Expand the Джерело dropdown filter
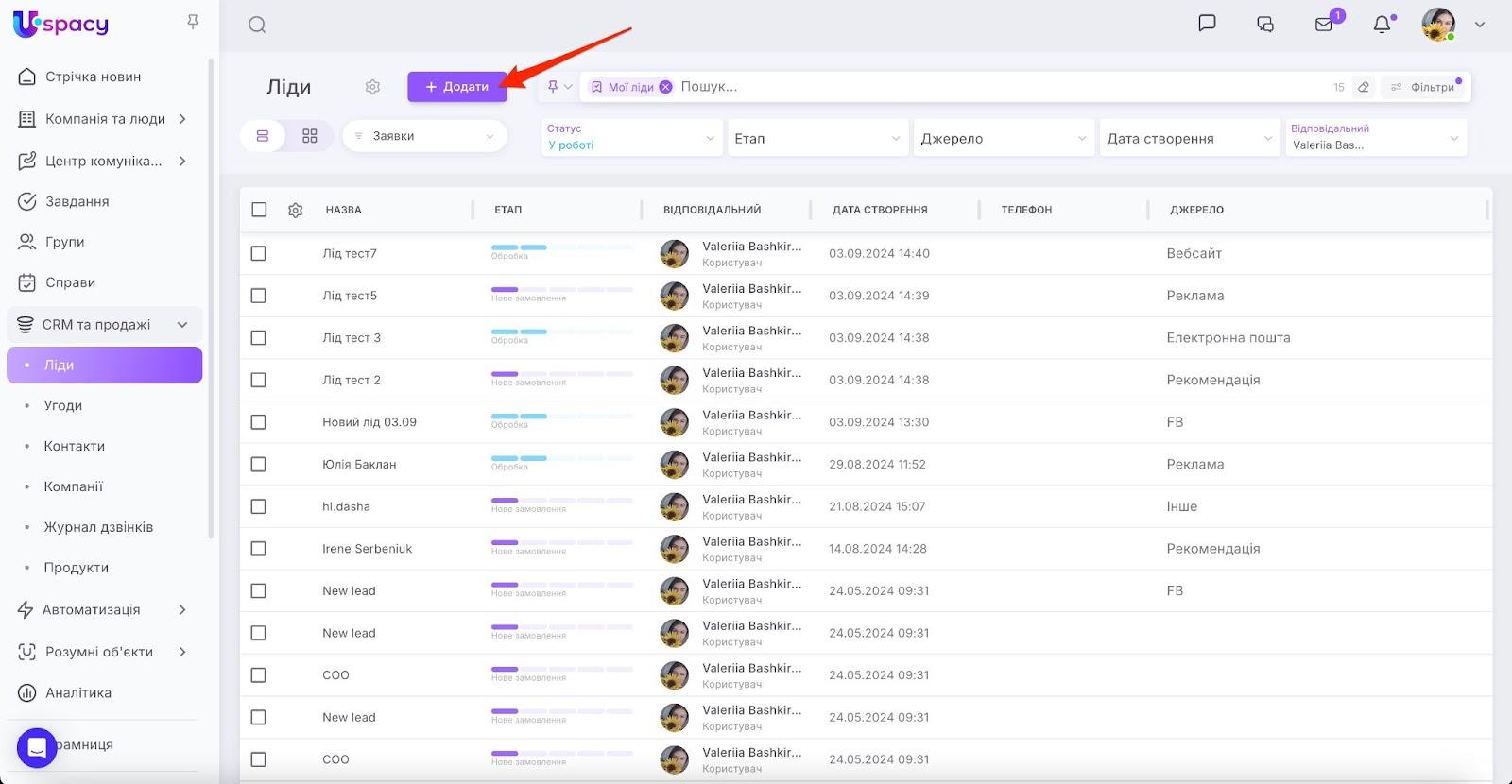The image size is (1512, 784). click(1003, 138)
